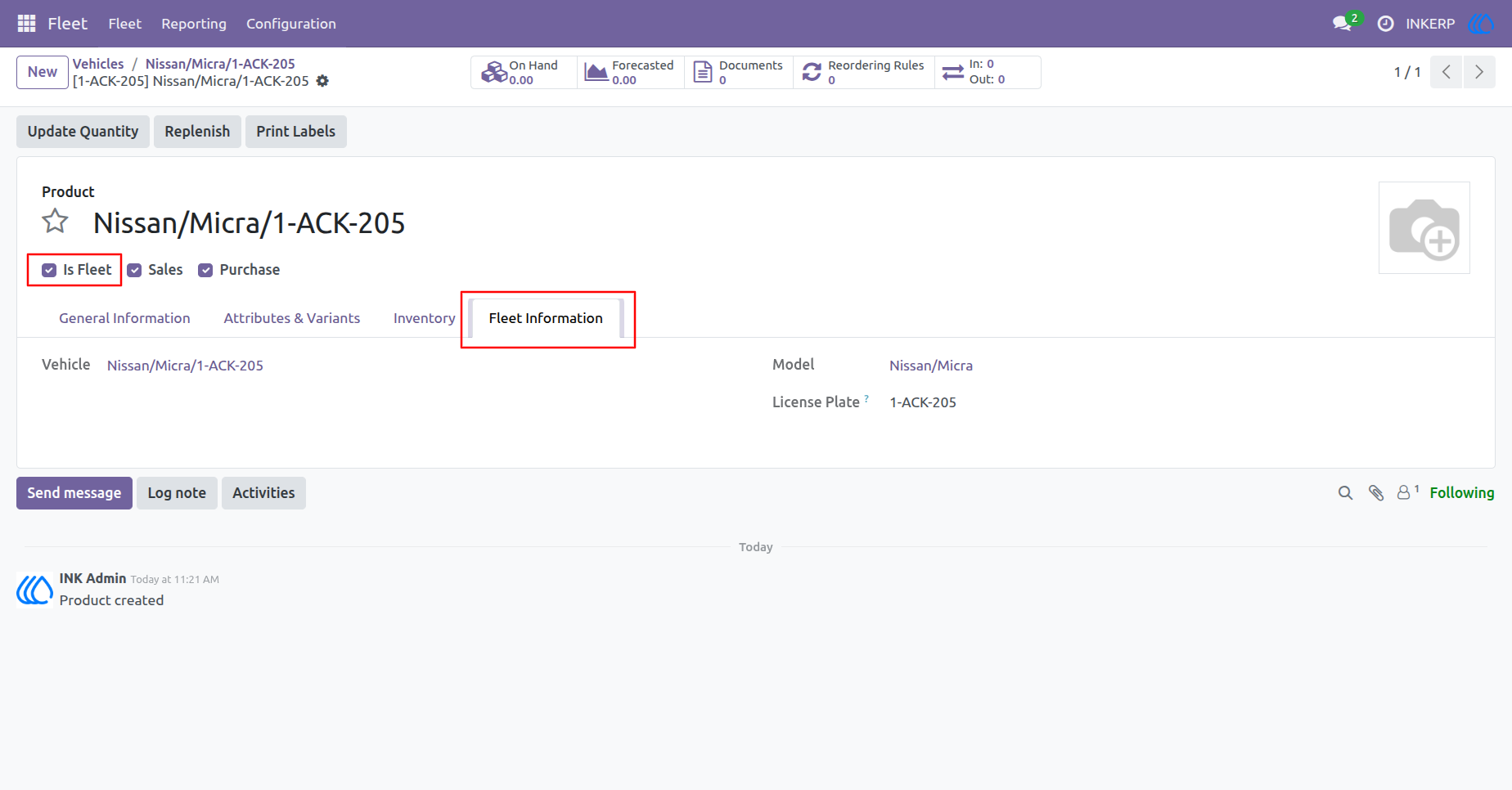Go to next record arrow

tap(1479, 72)
